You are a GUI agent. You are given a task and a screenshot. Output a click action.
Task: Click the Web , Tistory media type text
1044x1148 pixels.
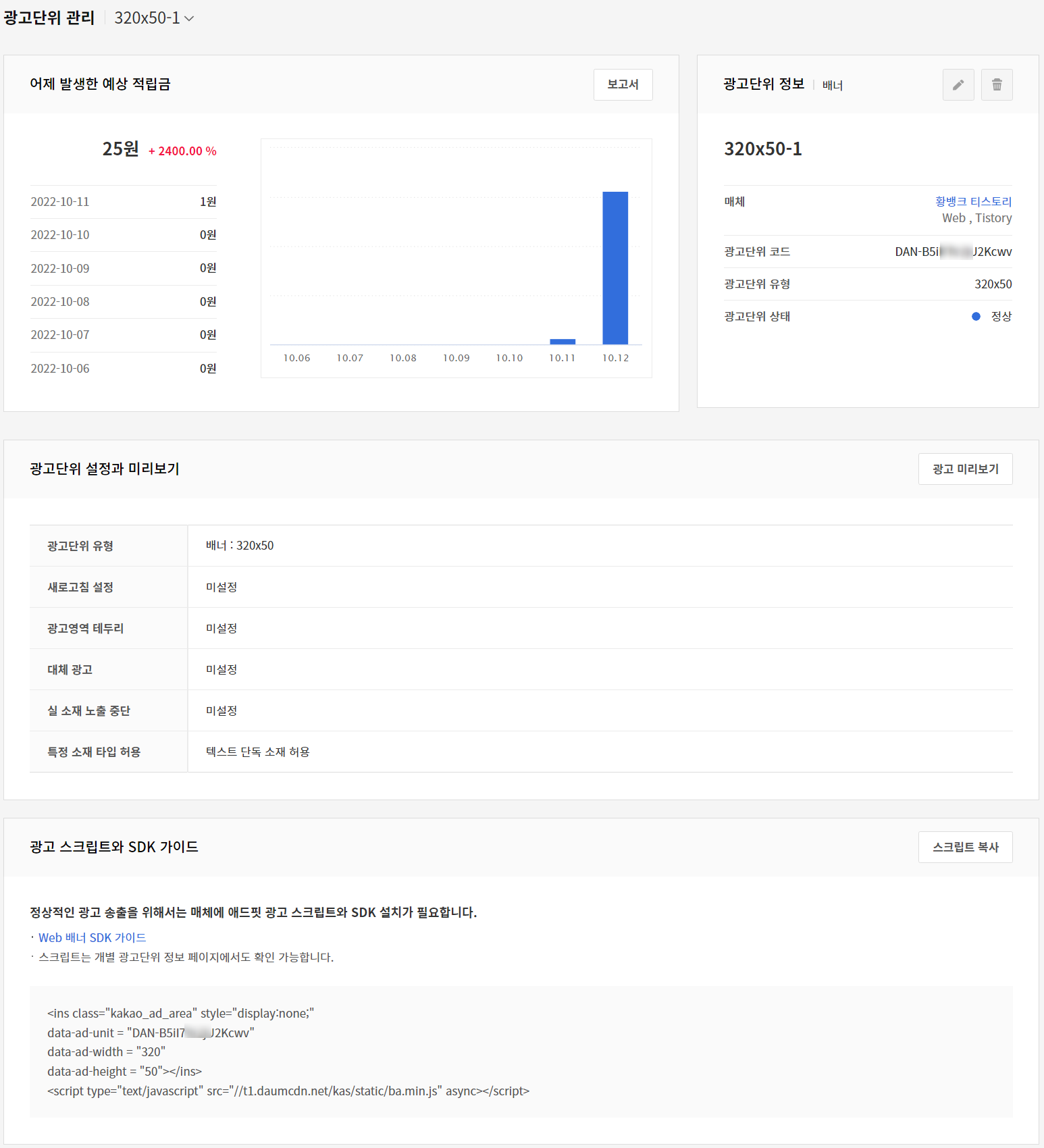976,218
